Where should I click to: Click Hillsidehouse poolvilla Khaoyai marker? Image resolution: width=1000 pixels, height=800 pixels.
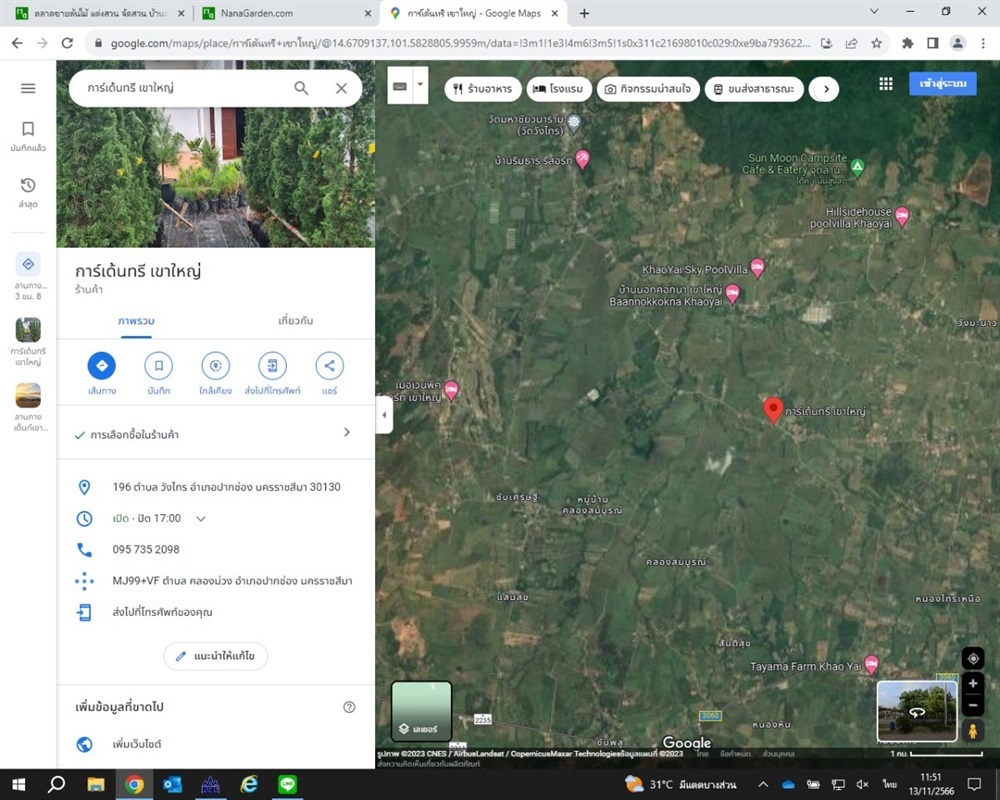click(902, 216)
